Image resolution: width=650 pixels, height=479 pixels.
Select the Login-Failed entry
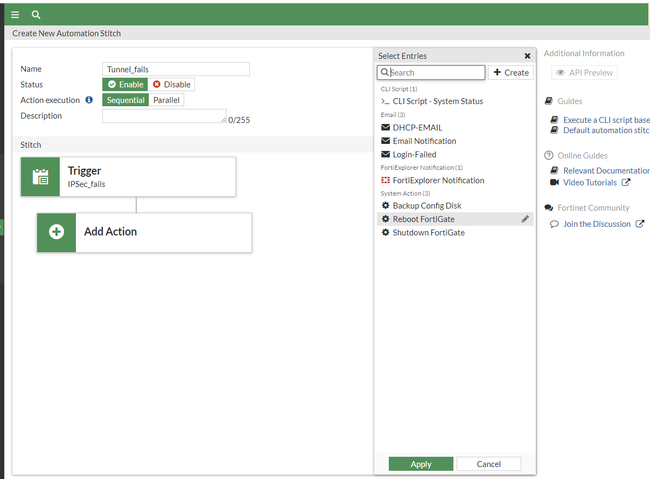455,154
